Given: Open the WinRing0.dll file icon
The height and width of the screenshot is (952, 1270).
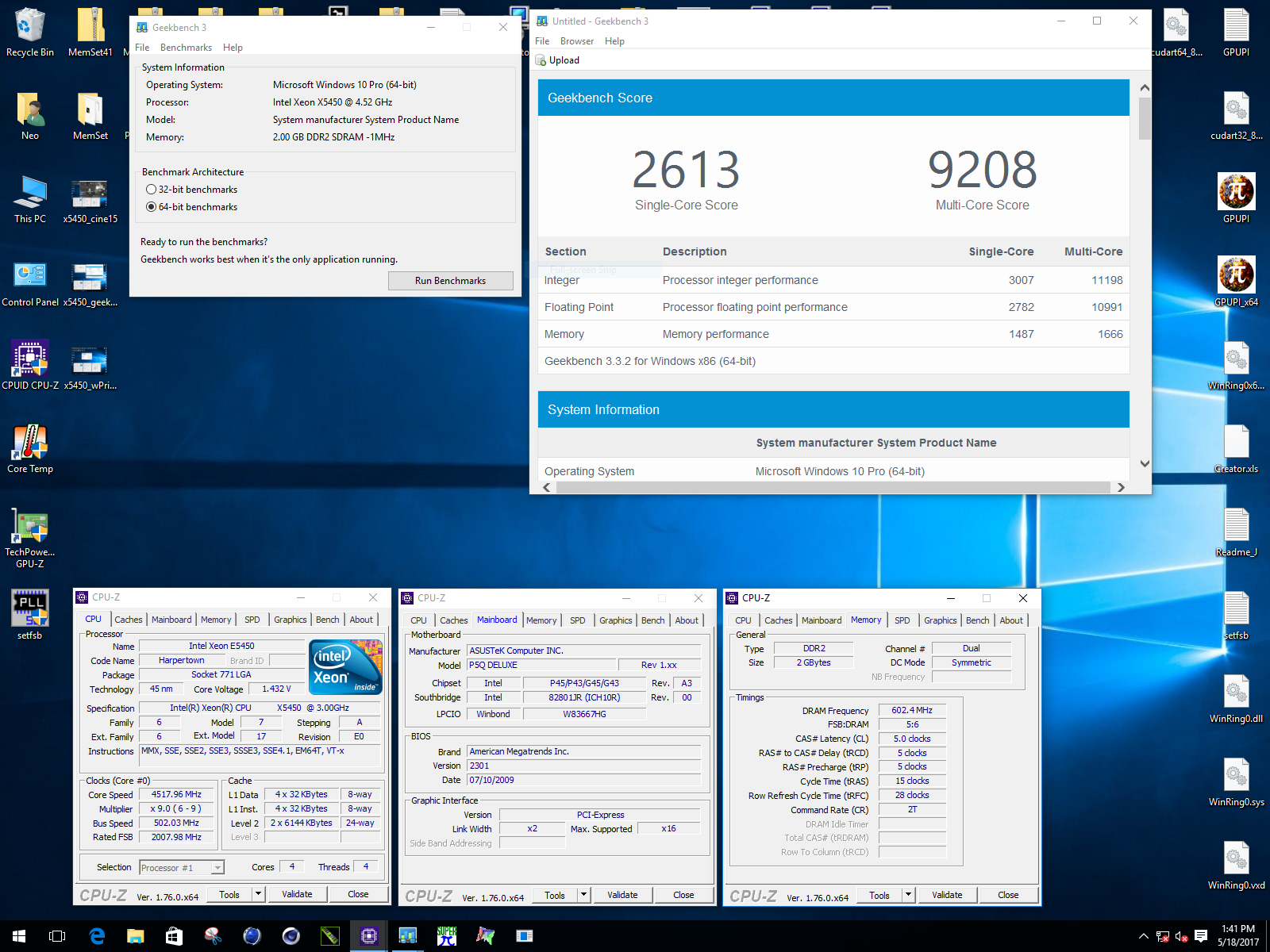Looking at the screenshot, I should coord(1236,698).
